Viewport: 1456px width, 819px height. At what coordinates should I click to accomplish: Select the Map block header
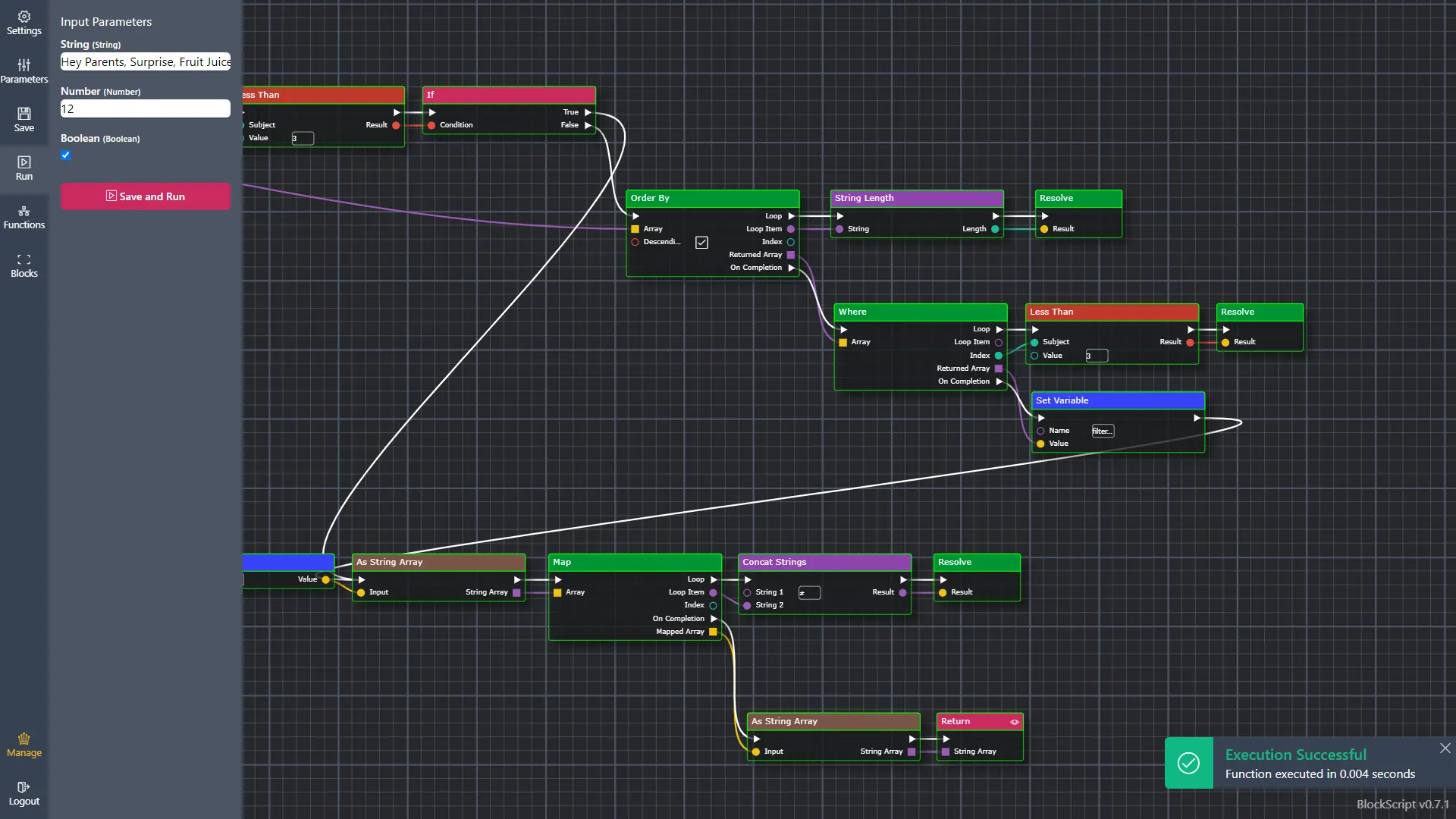click(635, 562)
